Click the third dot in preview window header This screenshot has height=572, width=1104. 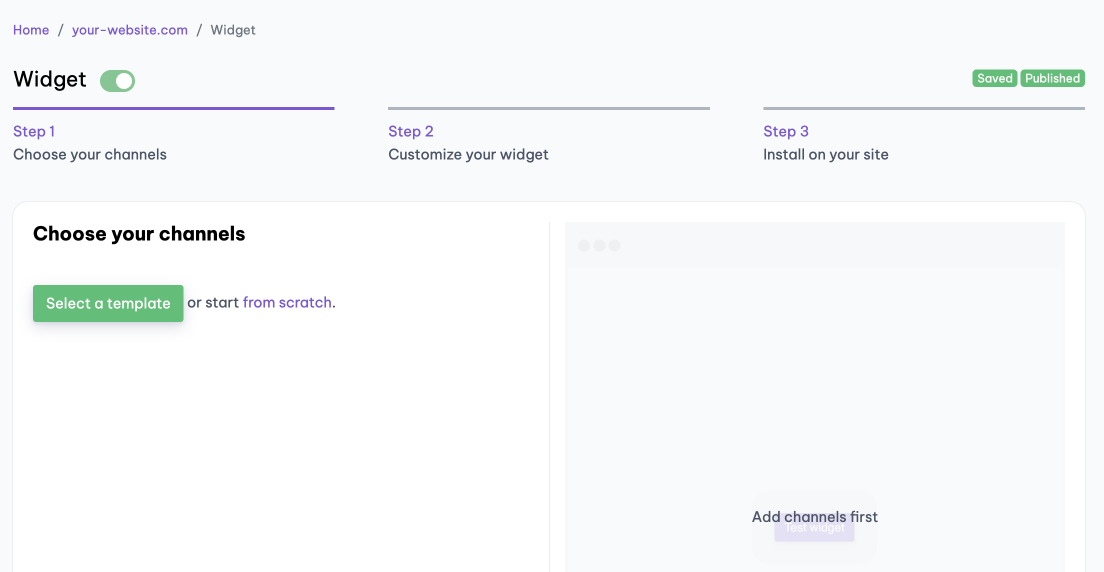click(x=615, y=245)
